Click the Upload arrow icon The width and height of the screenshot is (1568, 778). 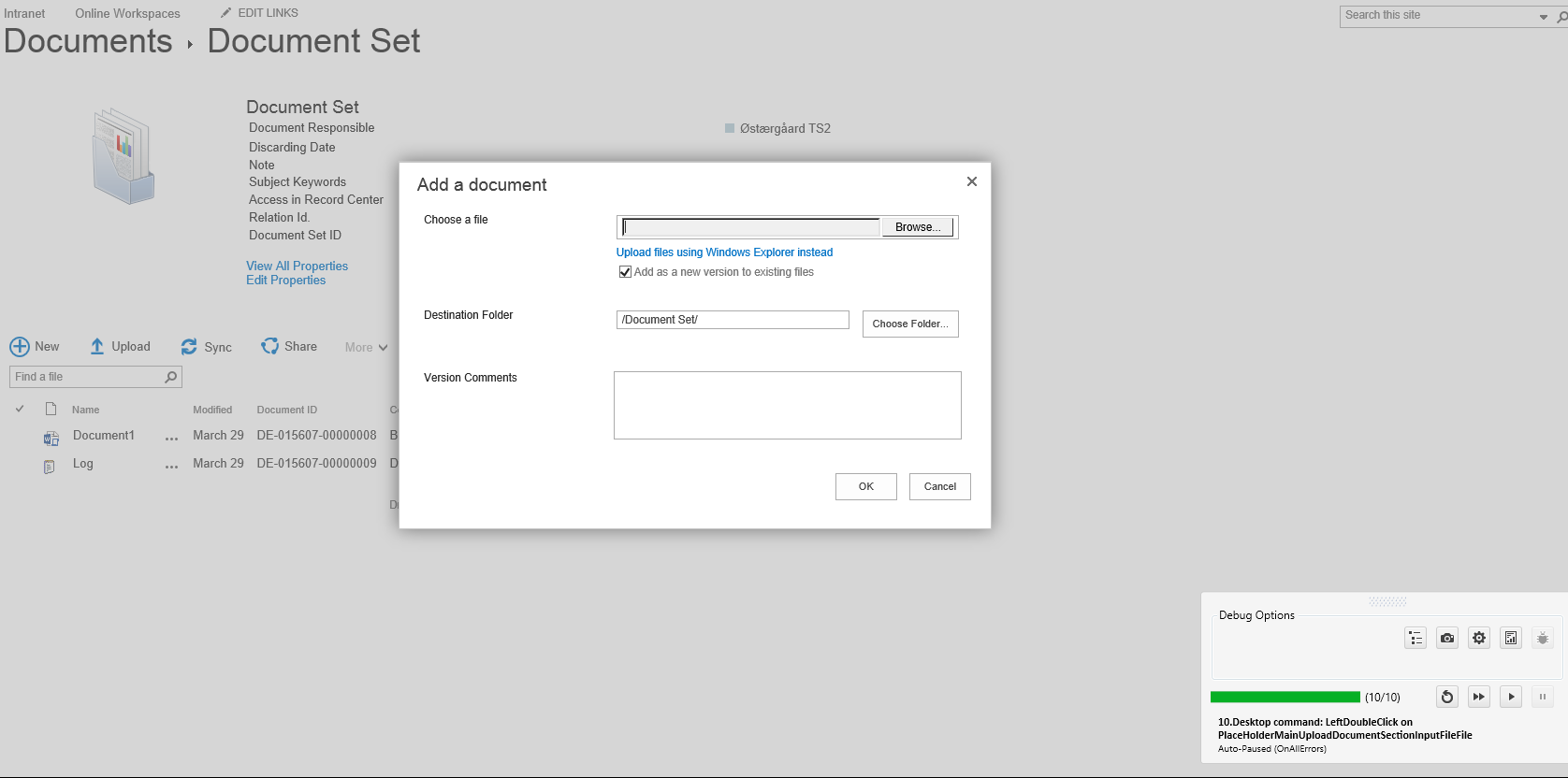[97, 346]
